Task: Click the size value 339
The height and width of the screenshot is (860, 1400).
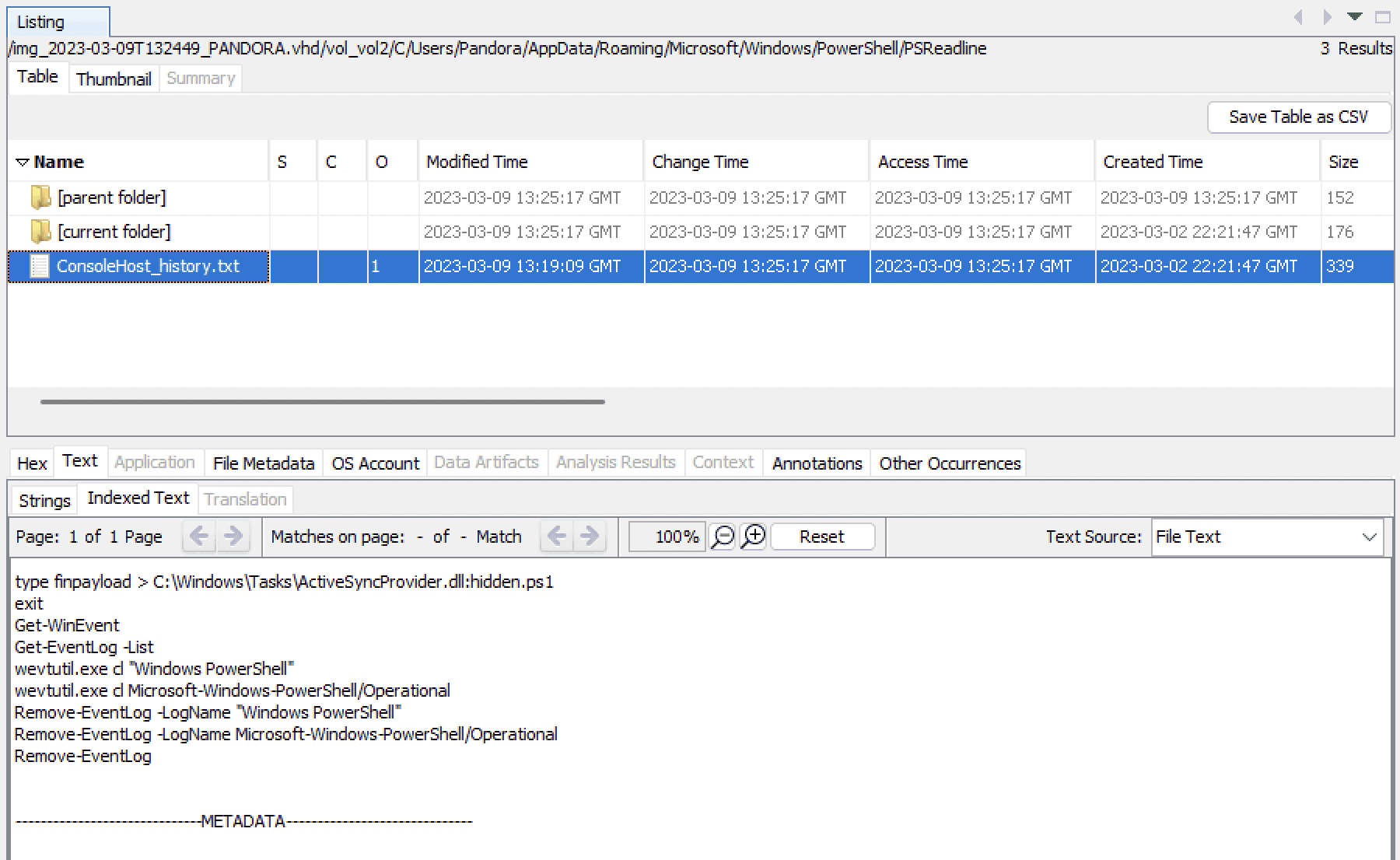Action: point(1340,266)
